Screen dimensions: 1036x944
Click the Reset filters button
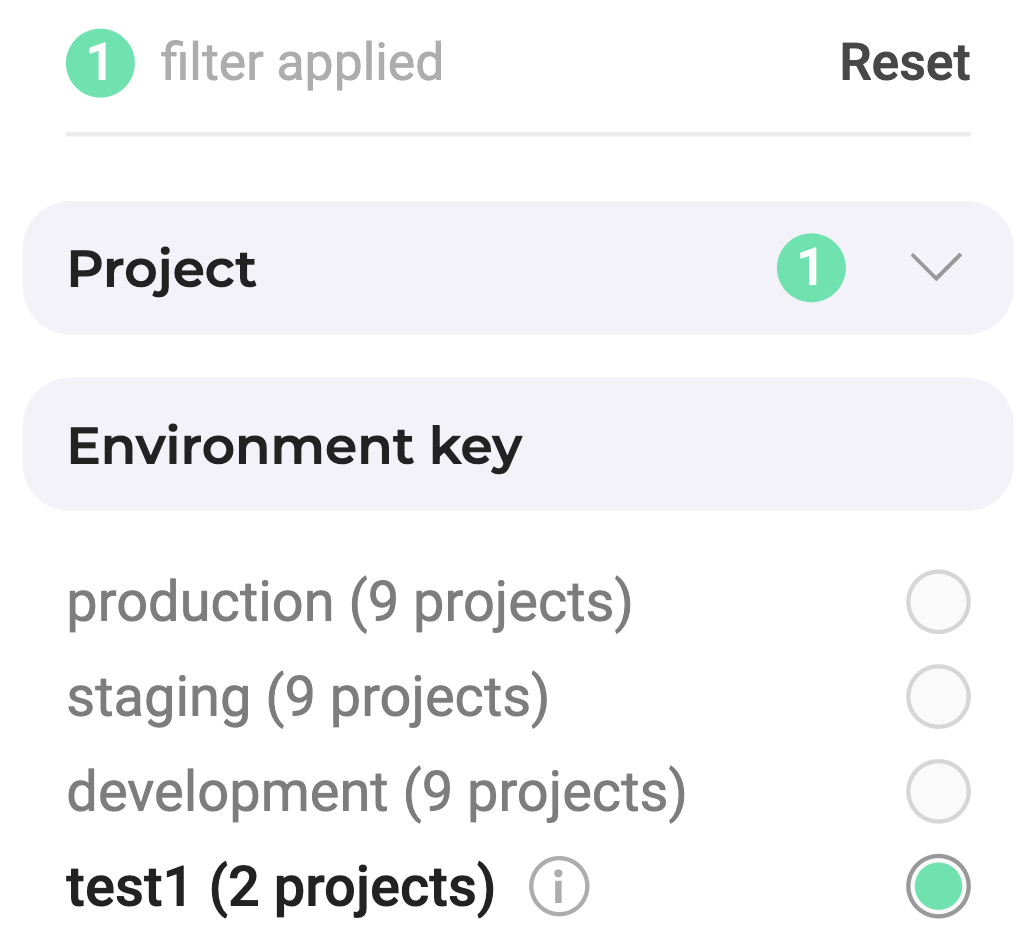coord(904,63)
